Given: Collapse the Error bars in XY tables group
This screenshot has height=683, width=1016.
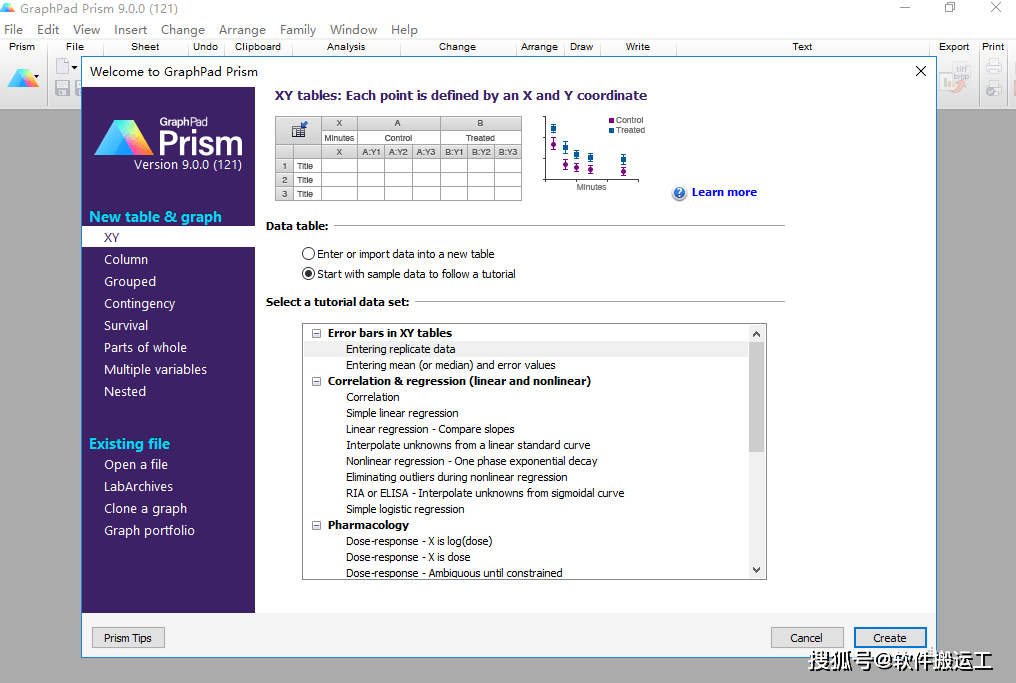Looking at the screenshot, I should pyautogui.click(x=316, y=333).
